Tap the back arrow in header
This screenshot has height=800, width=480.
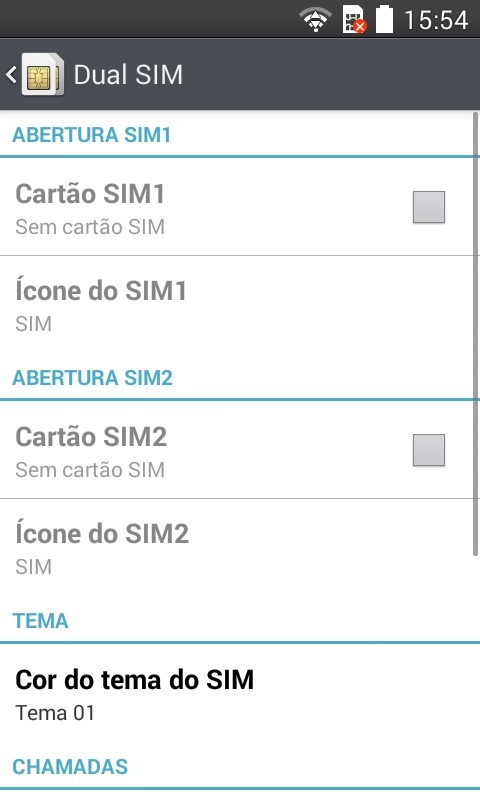pos(11,74)
